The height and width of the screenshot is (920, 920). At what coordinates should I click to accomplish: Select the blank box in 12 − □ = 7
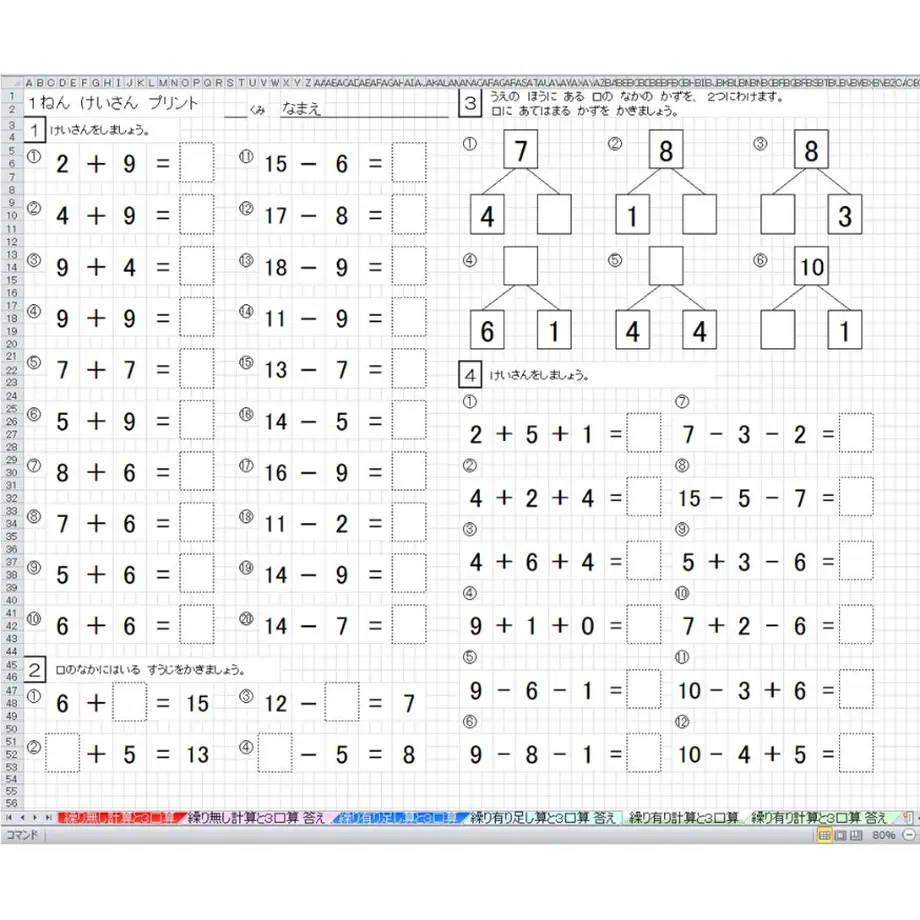click(x=342, y=702)
